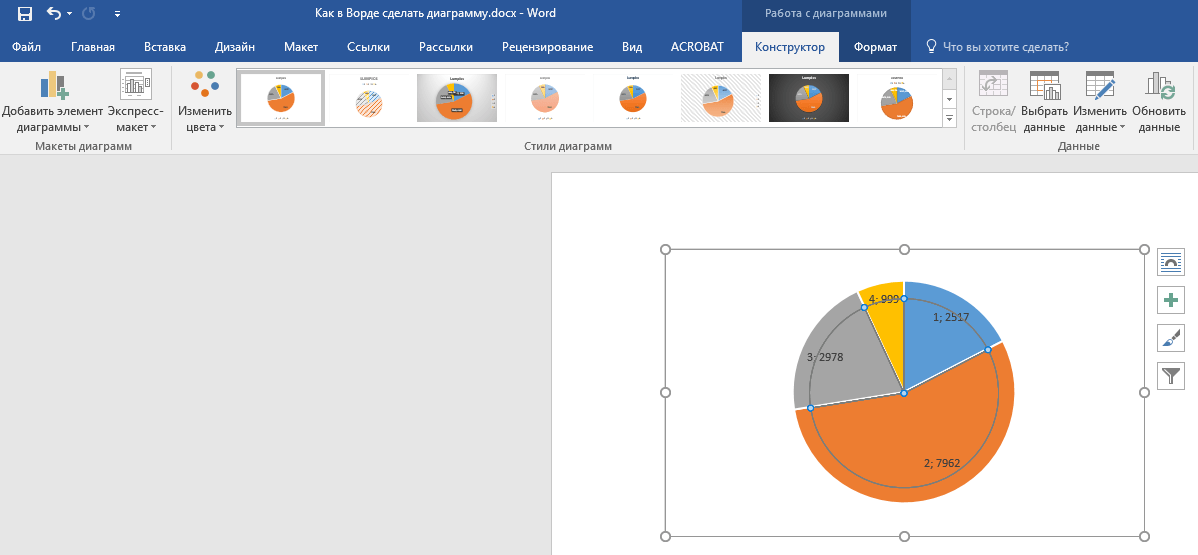Switch to the Вставка tab

[165, 47]
